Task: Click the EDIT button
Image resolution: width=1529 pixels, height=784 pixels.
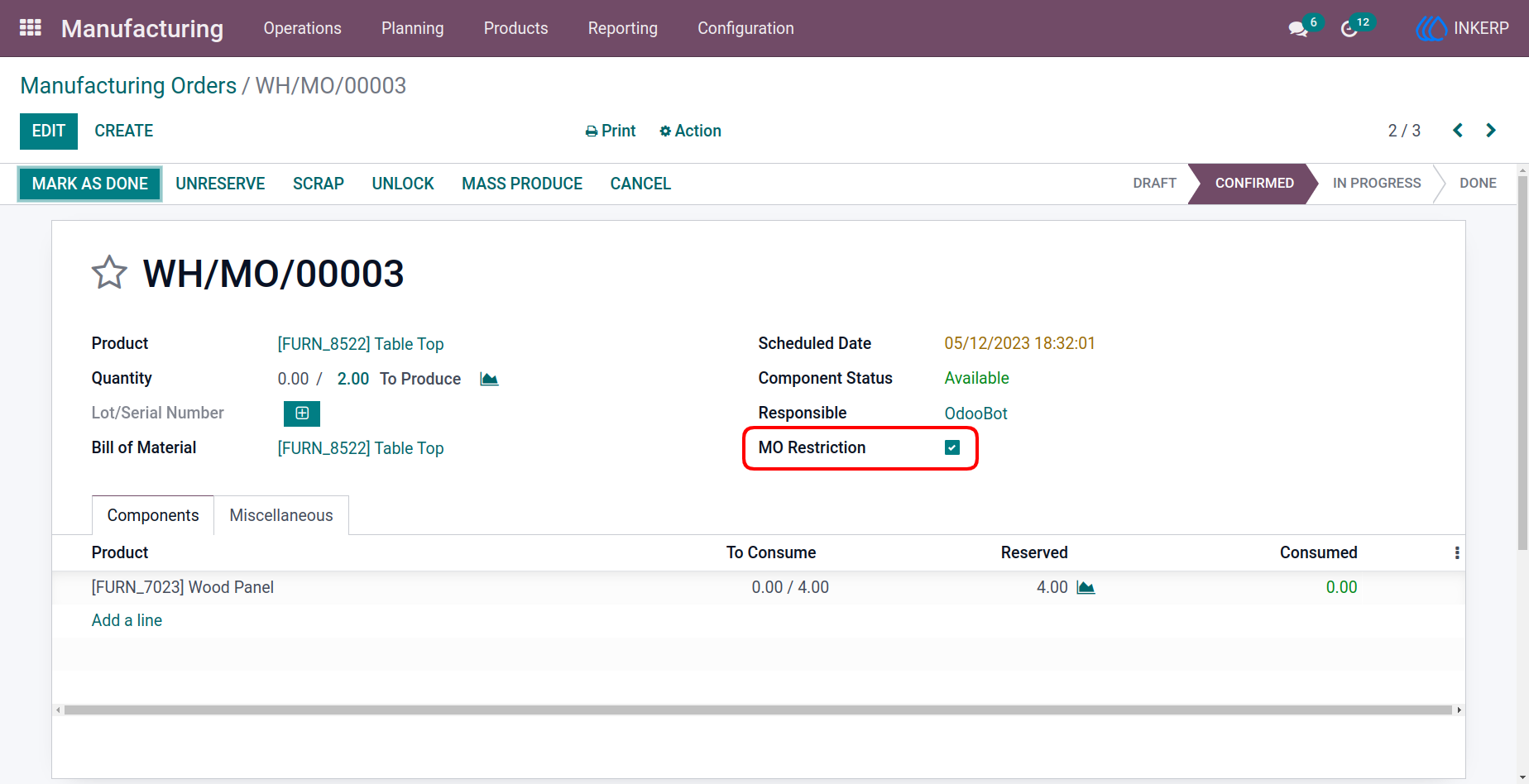Action: (x=49, y=131)
